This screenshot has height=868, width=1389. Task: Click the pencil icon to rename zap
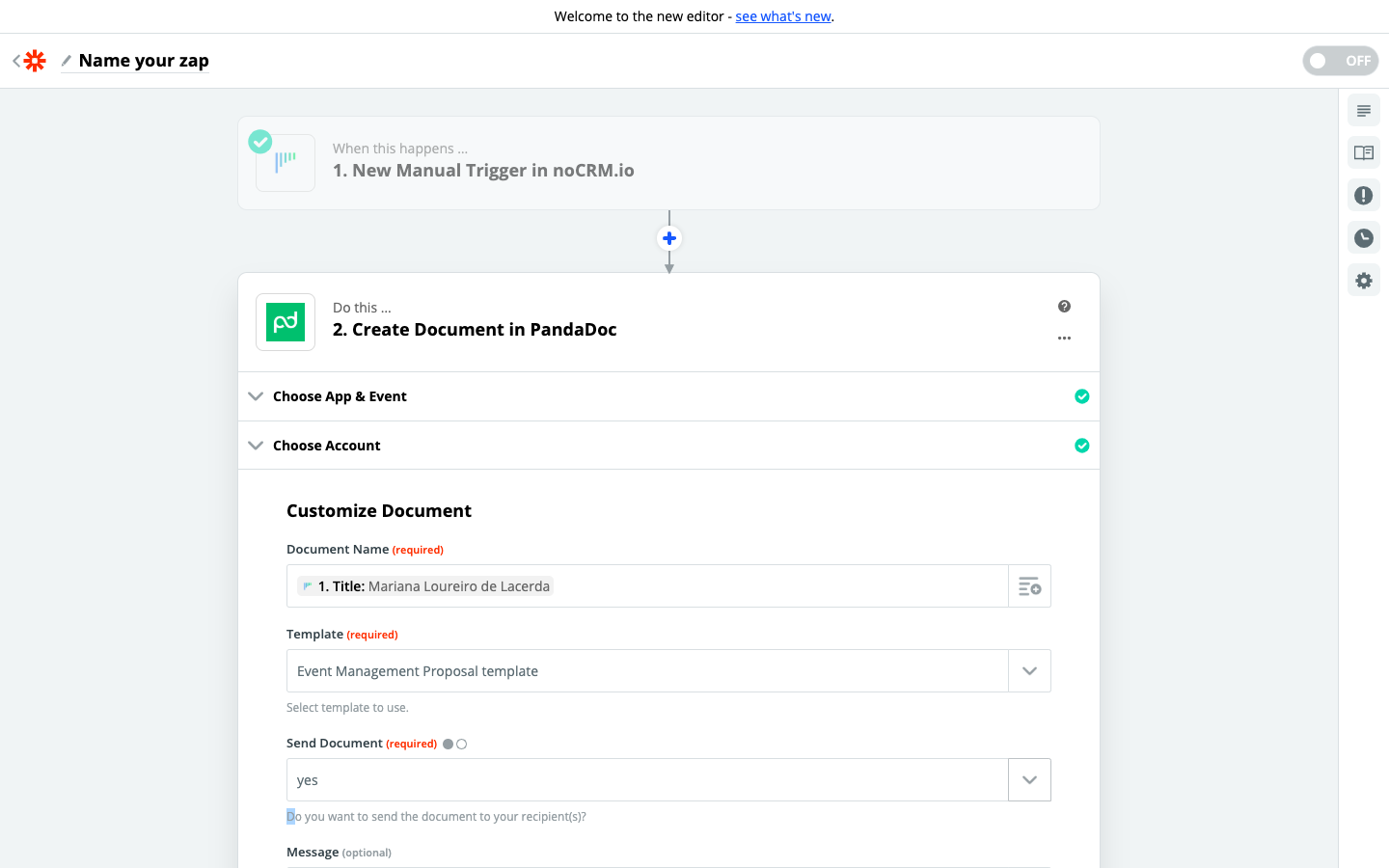67,61
